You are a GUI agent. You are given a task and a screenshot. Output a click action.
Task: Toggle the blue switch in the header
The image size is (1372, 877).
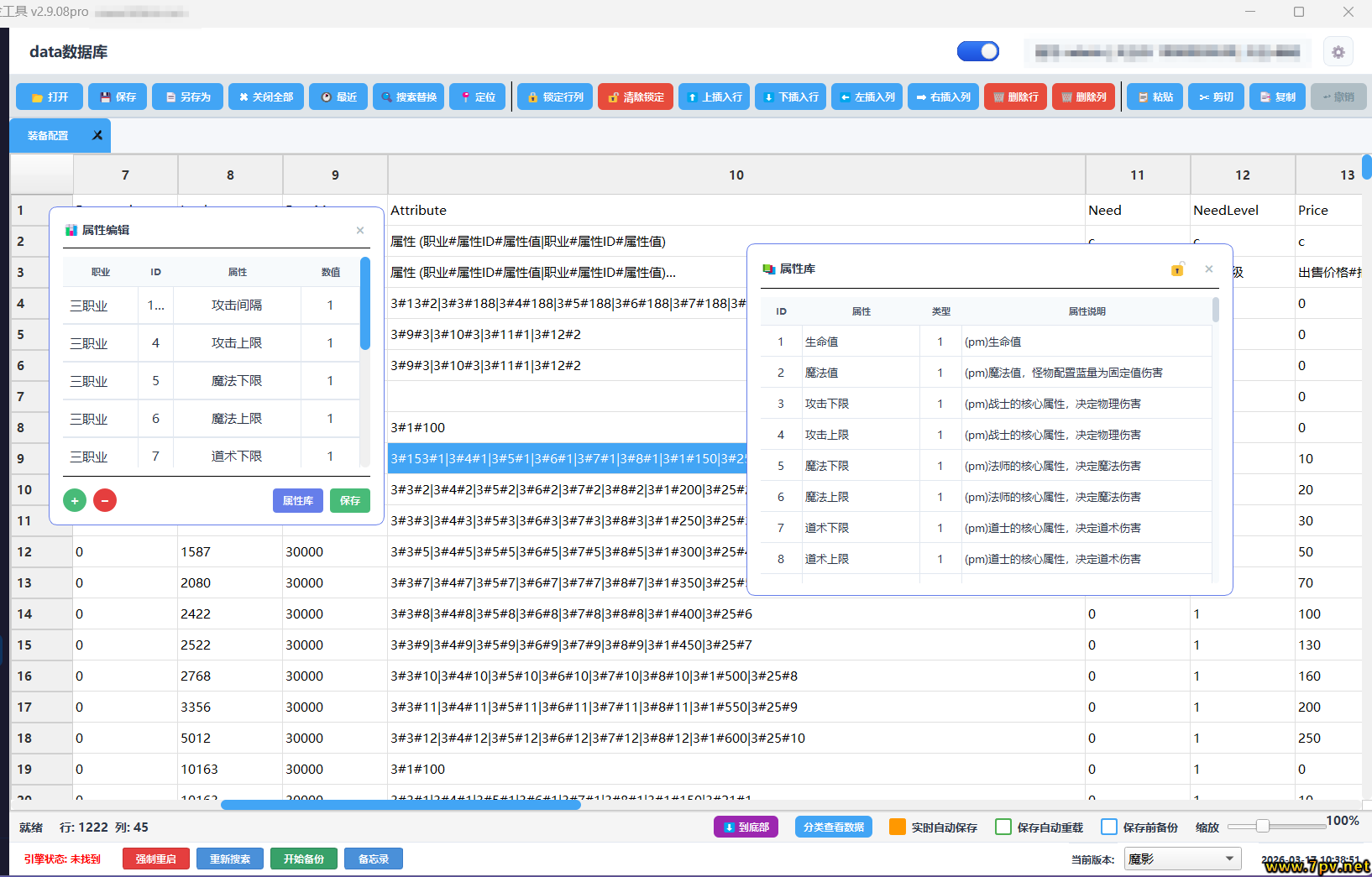pos(977,52)
